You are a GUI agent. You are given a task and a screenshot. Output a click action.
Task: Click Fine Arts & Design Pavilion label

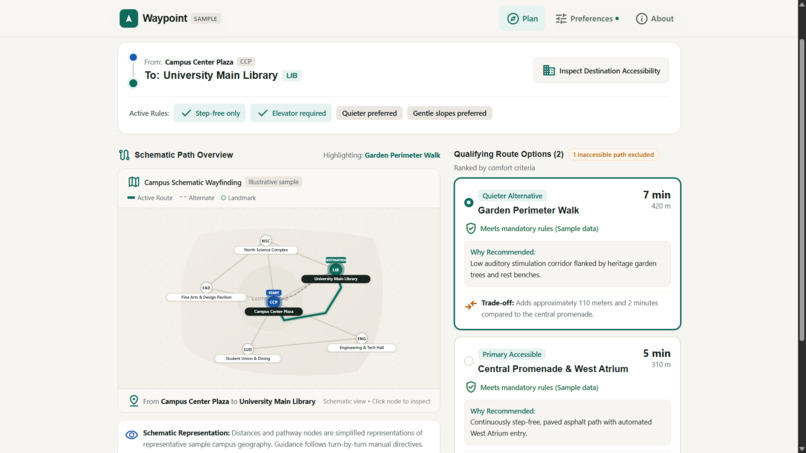[x=206, y=297]
